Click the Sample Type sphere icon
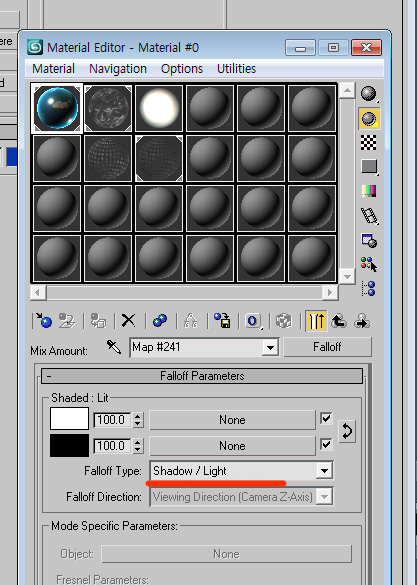 (369, 94)
